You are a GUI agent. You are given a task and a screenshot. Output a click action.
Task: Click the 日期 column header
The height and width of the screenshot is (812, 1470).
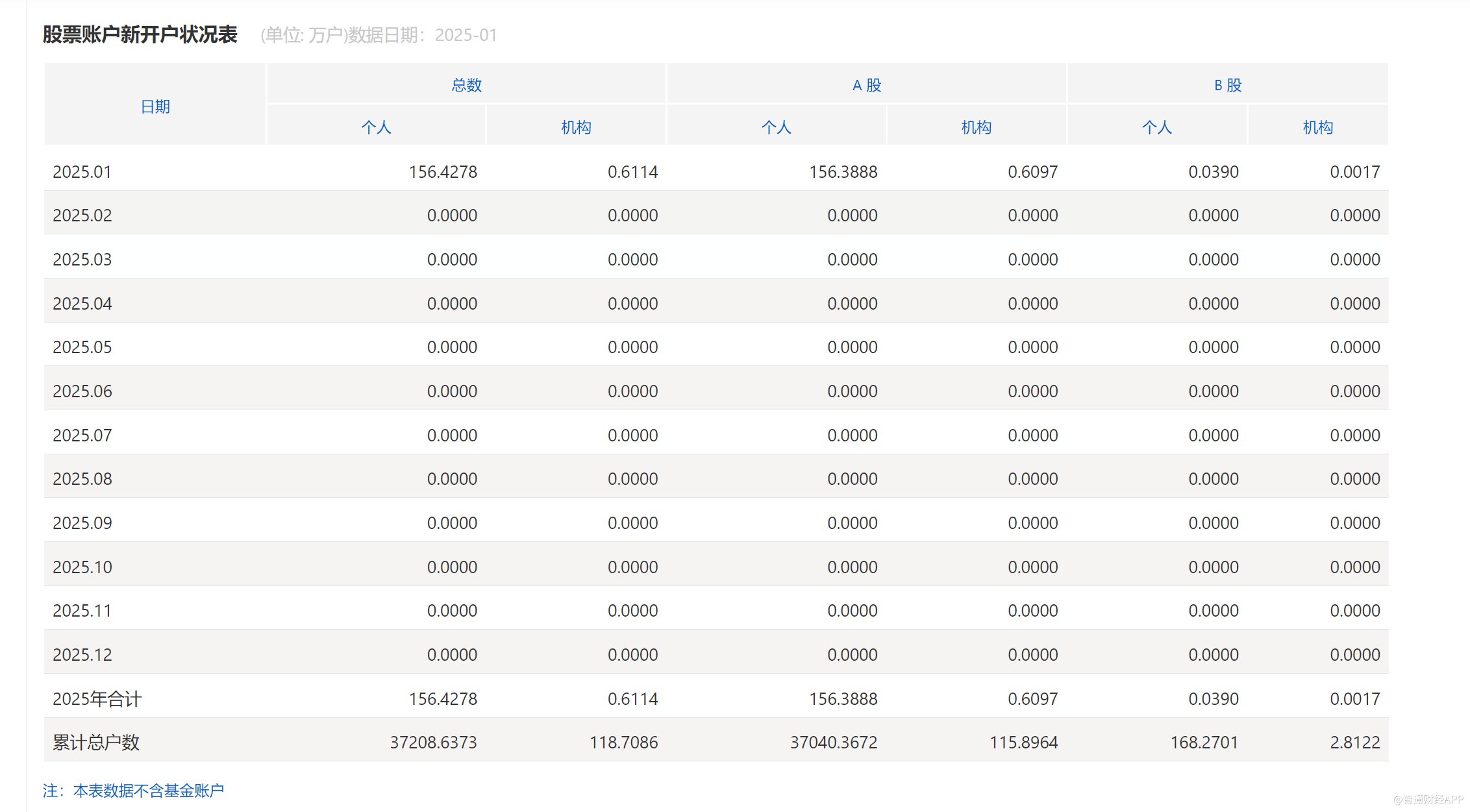pos(155,106)
